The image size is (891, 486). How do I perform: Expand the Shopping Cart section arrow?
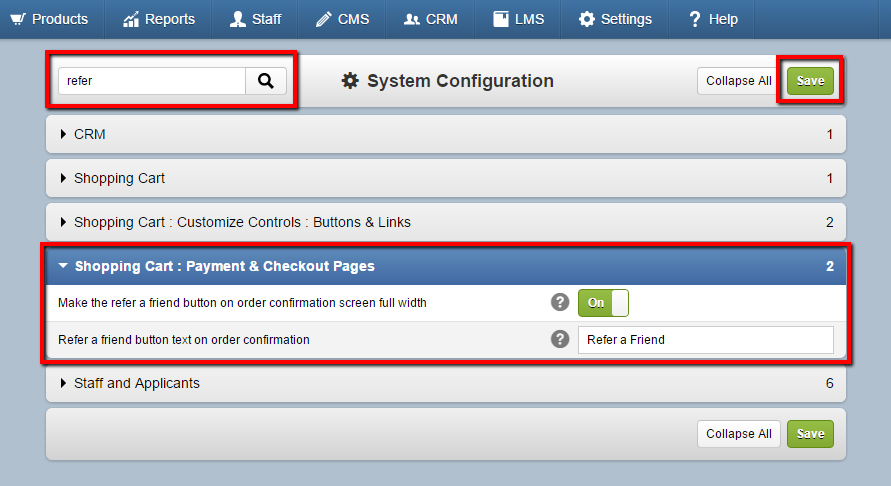click(63, 178)
